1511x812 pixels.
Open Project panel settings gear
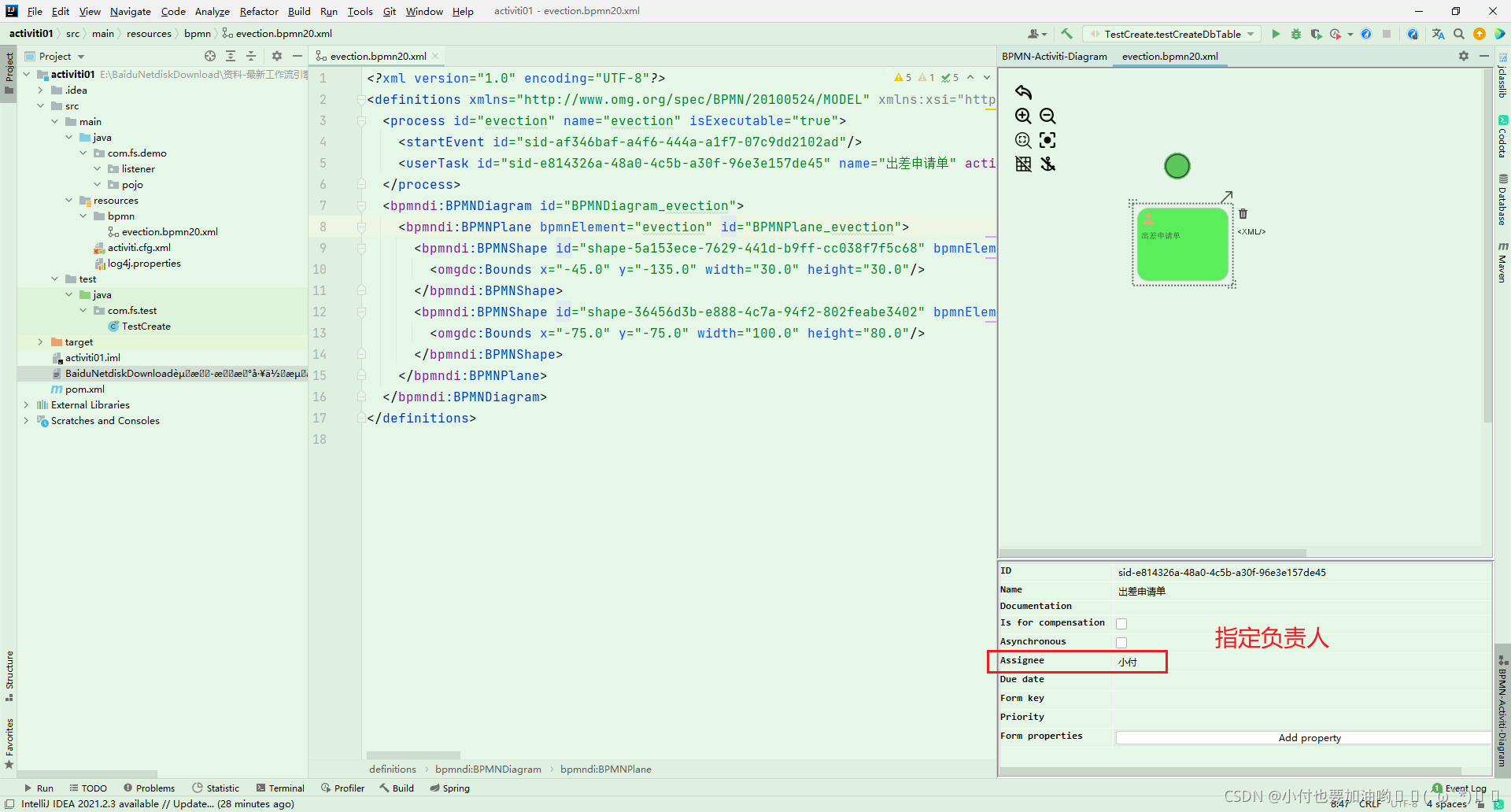click(x=277, y=56)
